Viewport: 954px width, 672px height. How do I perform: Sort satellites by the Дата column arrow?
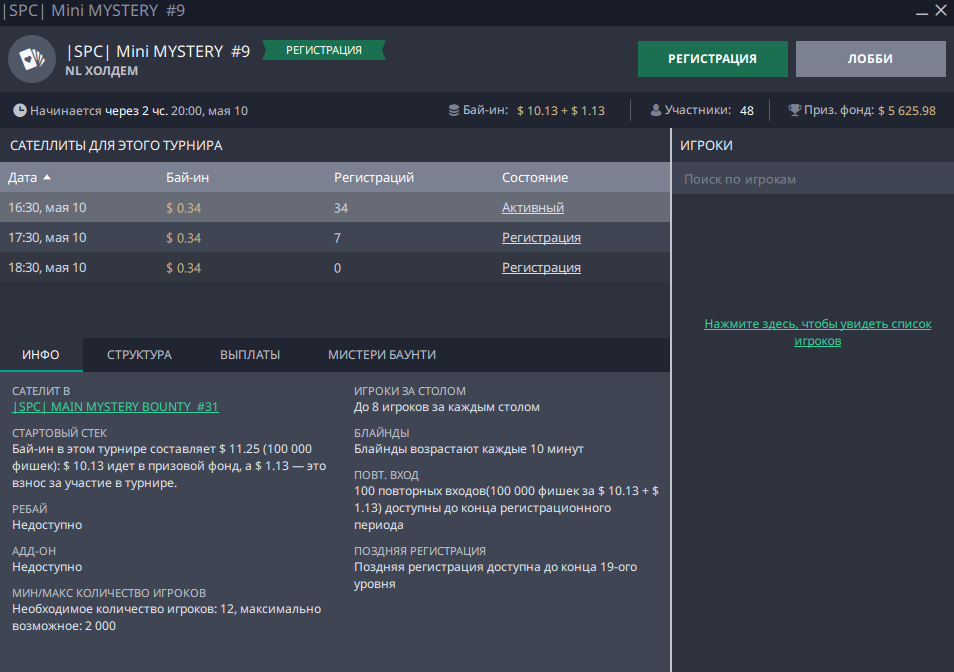coord(47,178)
